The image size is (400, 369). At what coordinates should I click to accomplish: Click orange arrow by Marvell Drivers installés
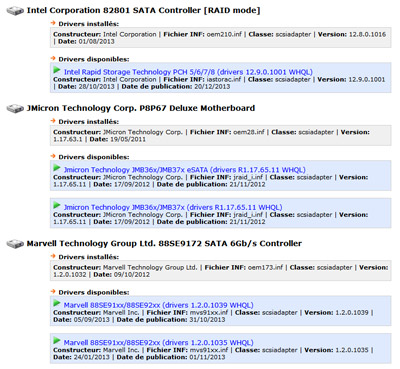[x=53, y=256]
